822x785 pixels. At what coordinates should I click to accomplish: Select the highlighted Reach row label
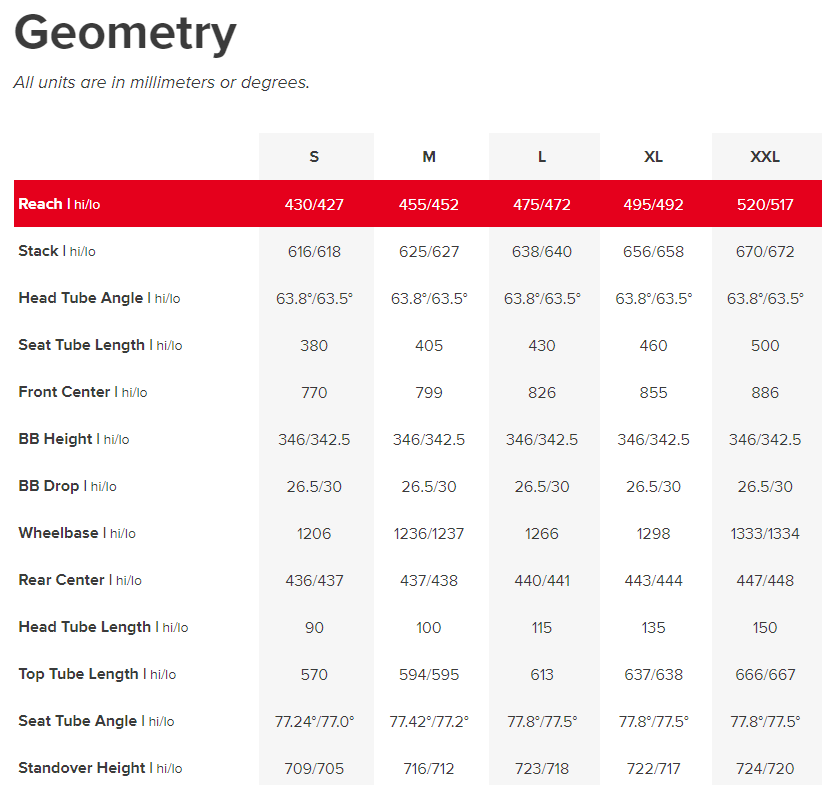[x=59, y=204]
